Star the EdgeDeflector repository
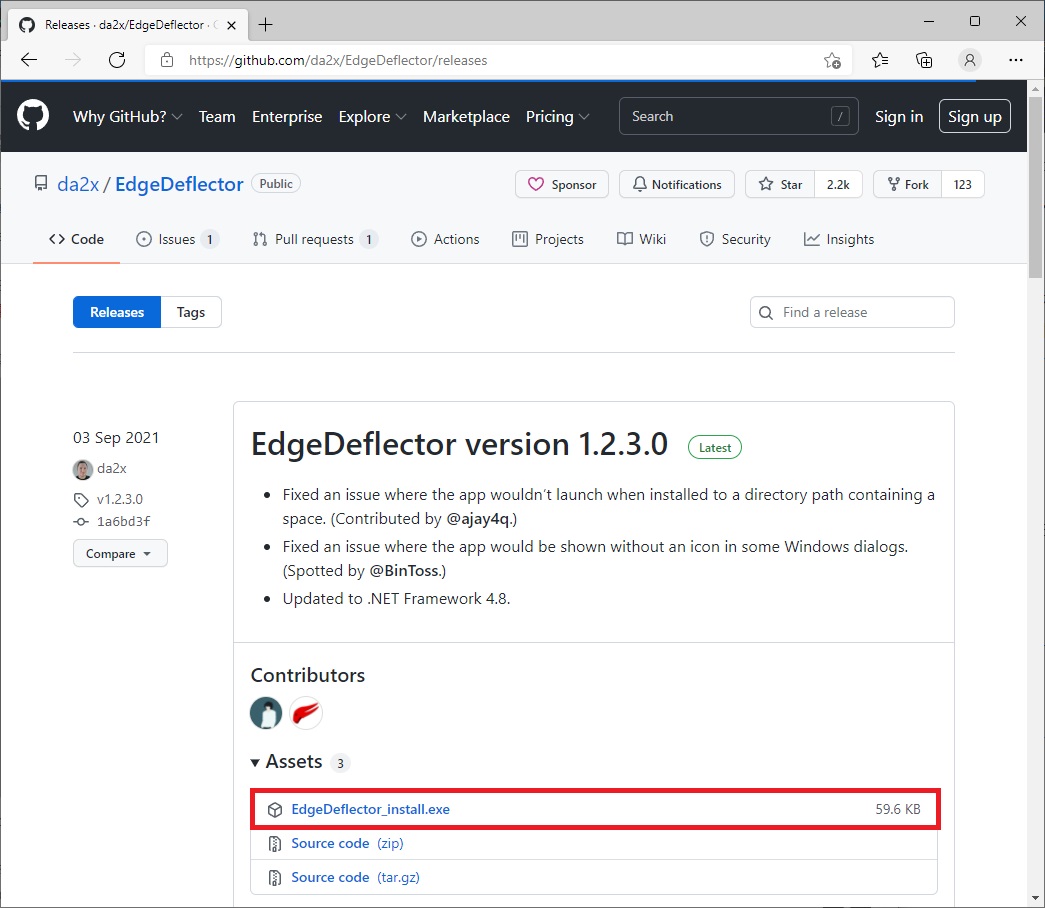This screenshot has width=1045, height=908. coord(780,185)
